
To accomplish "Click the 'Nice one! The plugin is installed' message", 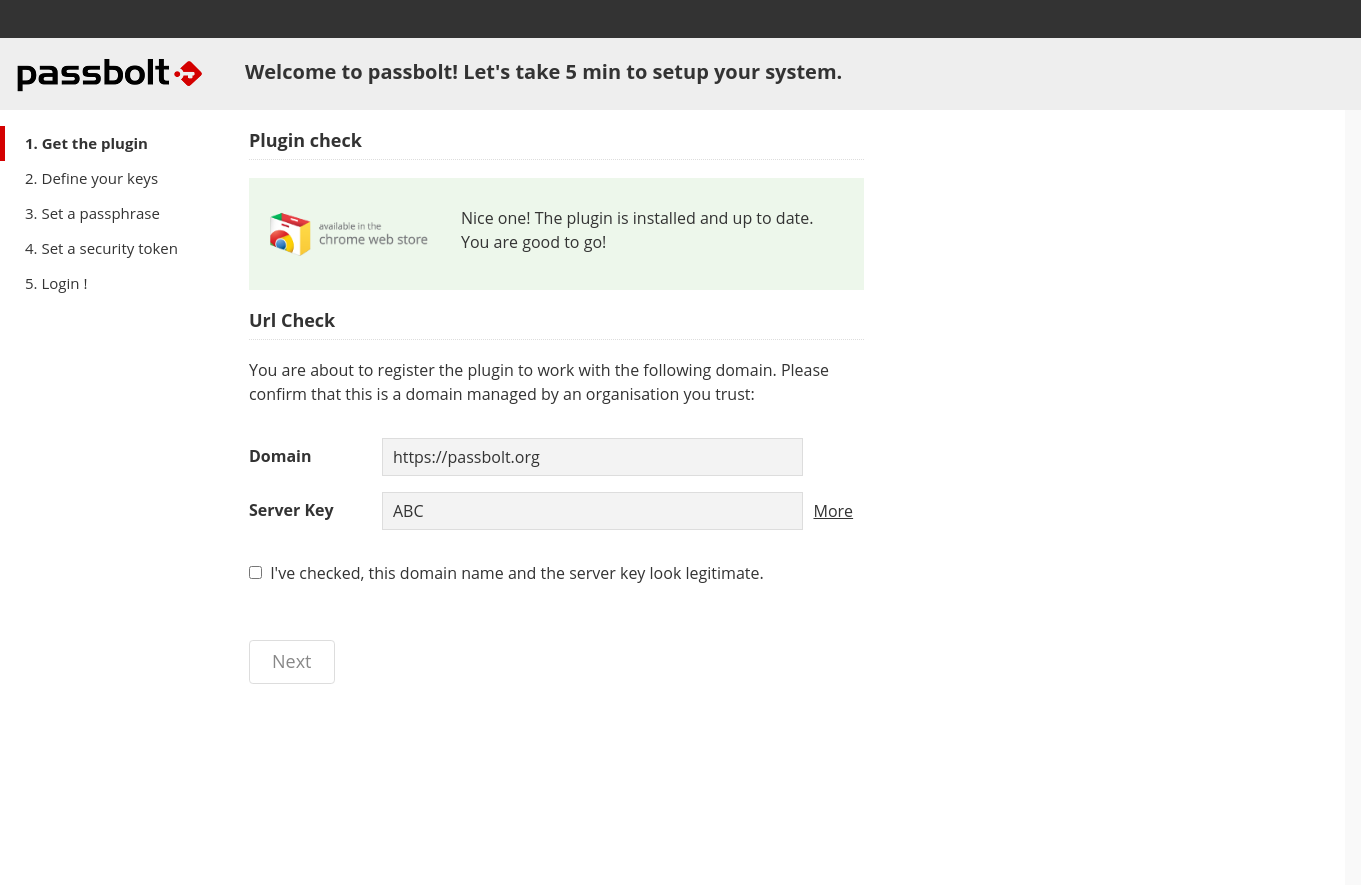I will tap(637, 230).
